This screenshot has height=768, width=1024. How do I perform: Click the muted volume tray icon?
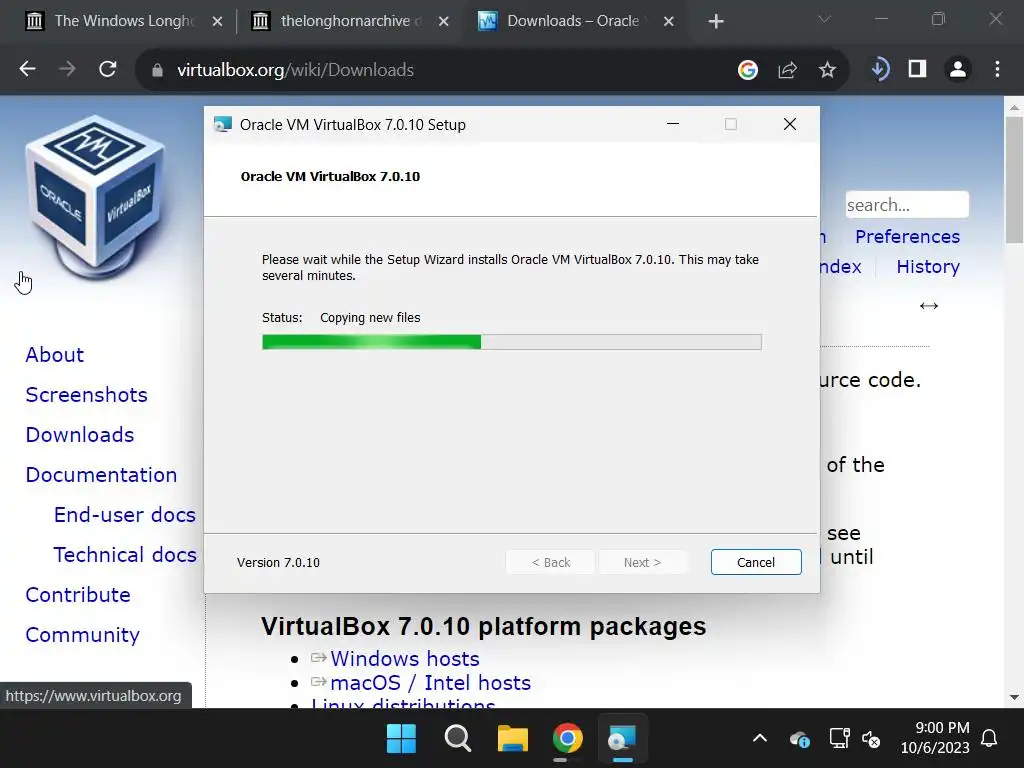point(871,739)
